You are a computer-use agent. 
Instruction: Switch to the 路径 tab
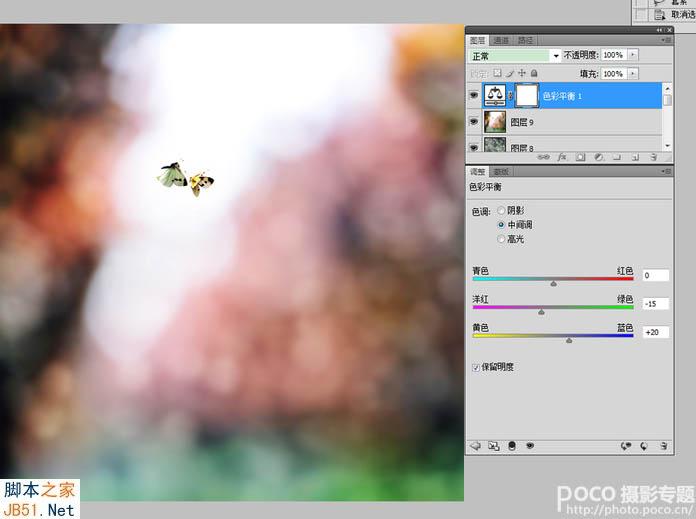coord(526,40)
